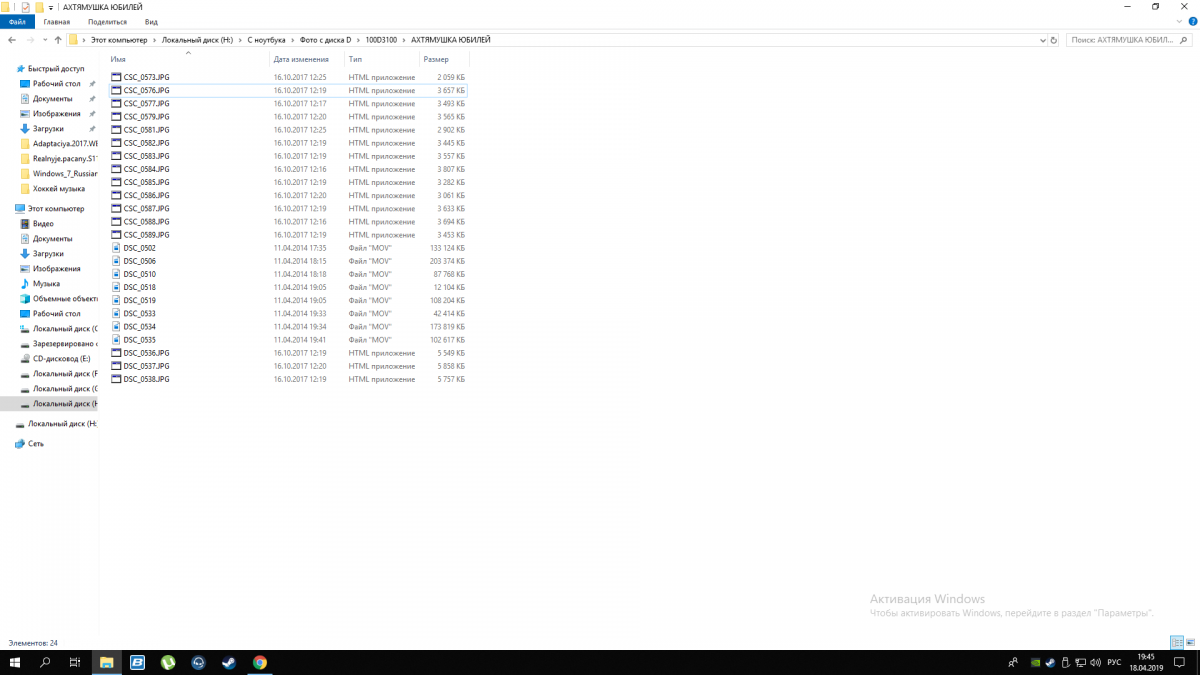This screenshot has width=1200, height=675.
Task: Open Customize Quick Access Toolbar dropdown
Action: [51, 7]
